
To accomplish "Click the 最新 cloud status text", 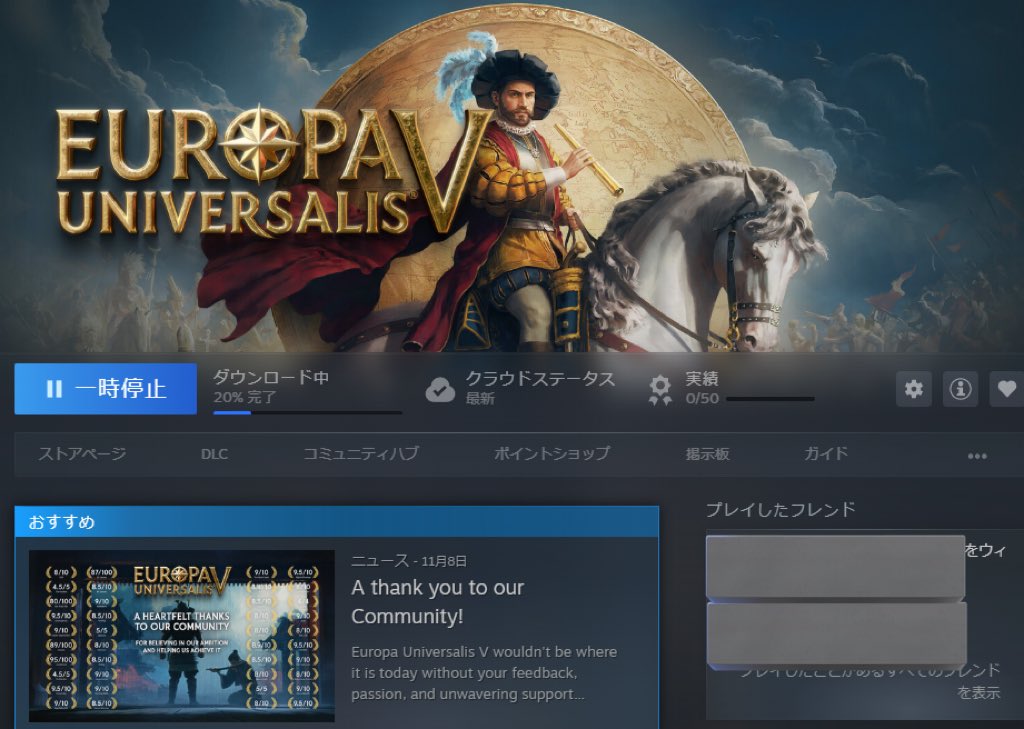I will 480,398.
